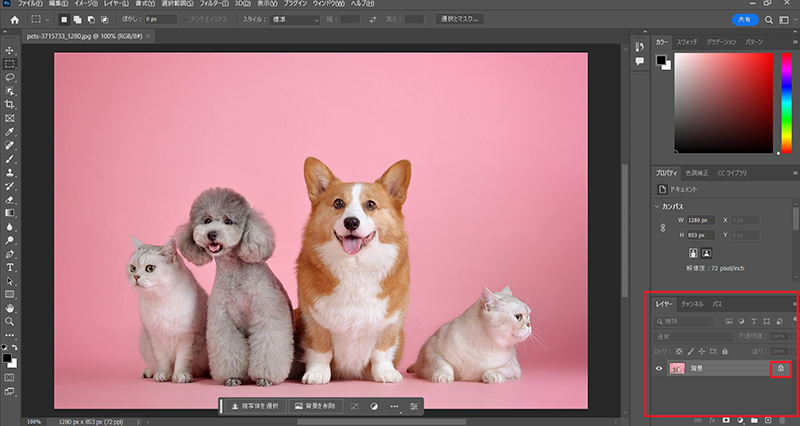Open the フィルター menu

(214, 4)
